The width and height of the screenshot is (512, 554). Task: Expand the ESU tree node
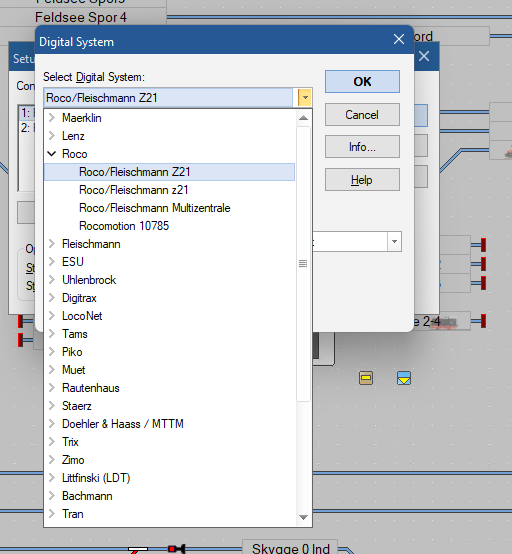pos(52,262)
